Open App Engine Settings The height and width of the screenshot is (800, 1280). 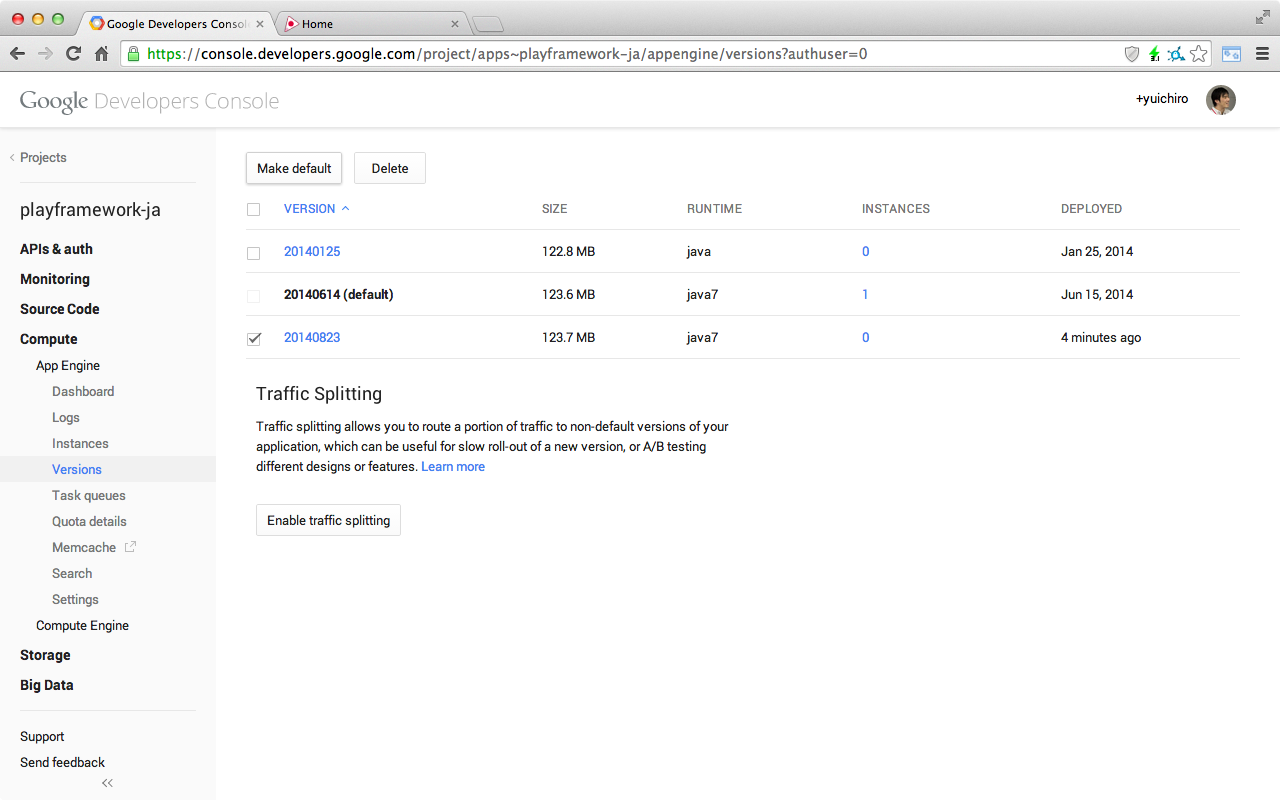click(75, 599)
